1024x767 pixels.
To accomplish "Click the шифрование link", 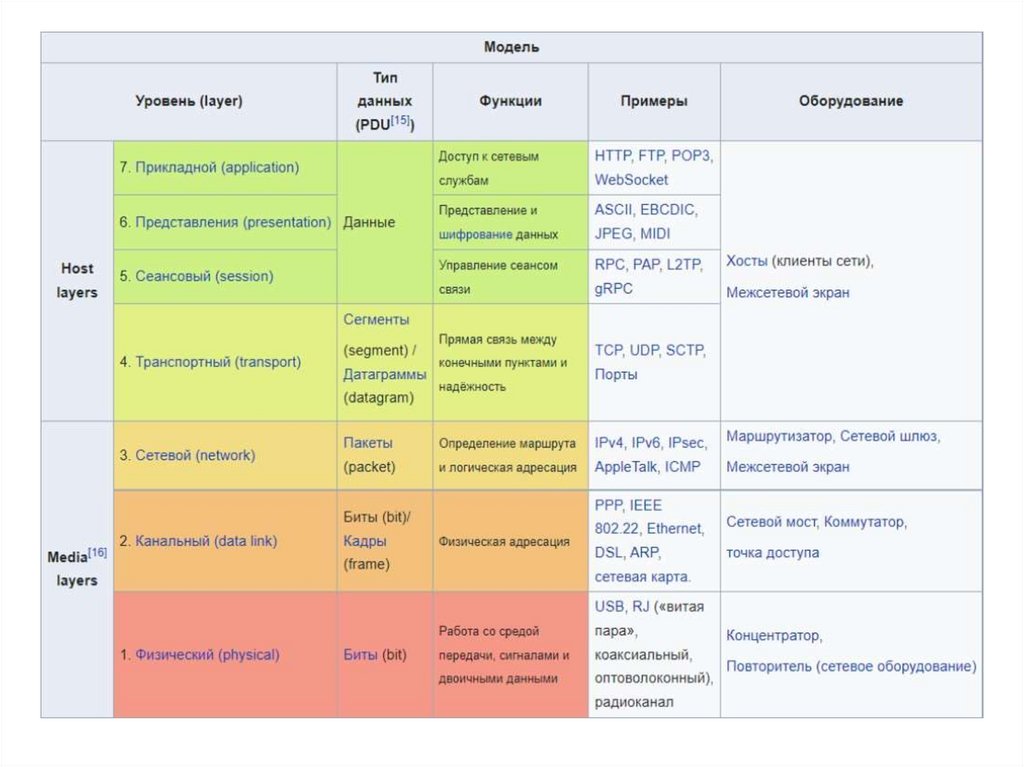I will (475, 234).
